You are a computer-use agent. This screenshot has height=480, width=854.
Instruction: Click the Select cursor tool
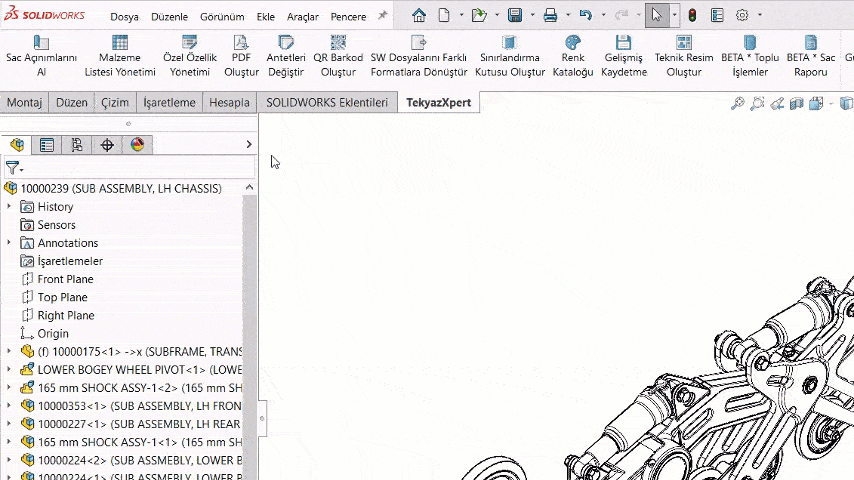pyautogui.click(x=657, y=15)
